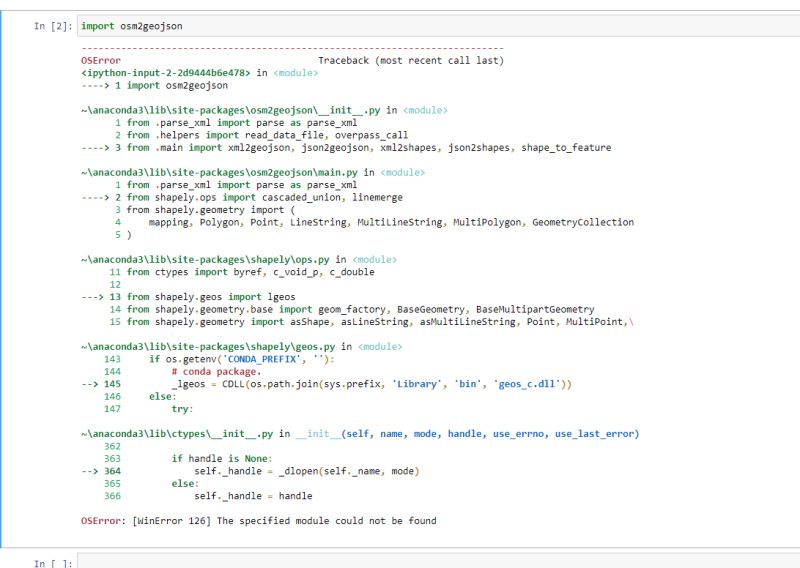Click the shapely\ops.py file path
Image resolution: width=800 pixels, height=568 pixels.
[x=205, y=260]
